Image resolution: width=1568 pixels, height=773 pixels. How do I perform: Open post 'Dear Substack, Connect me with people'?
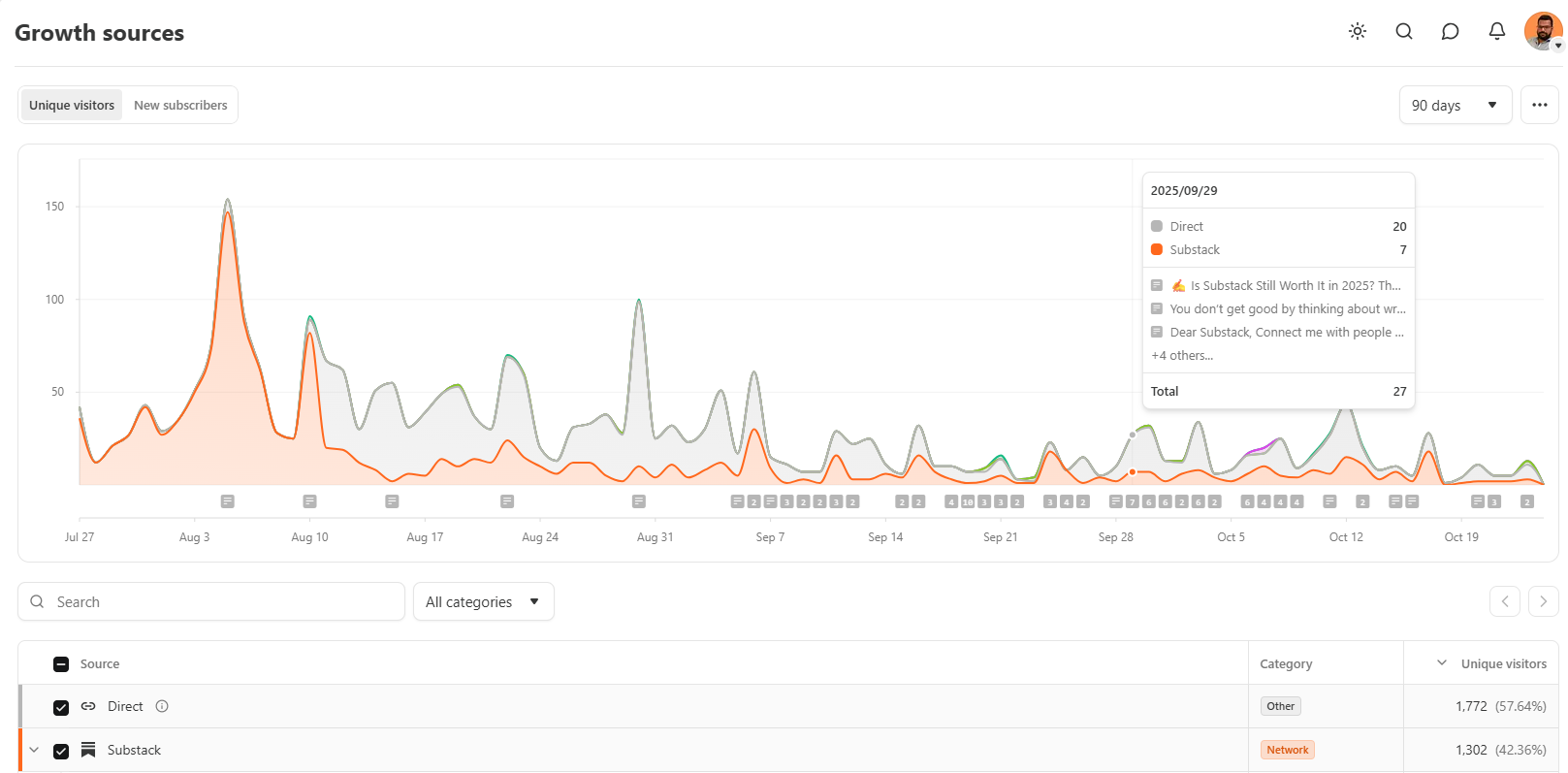(x=1287, y=332)
